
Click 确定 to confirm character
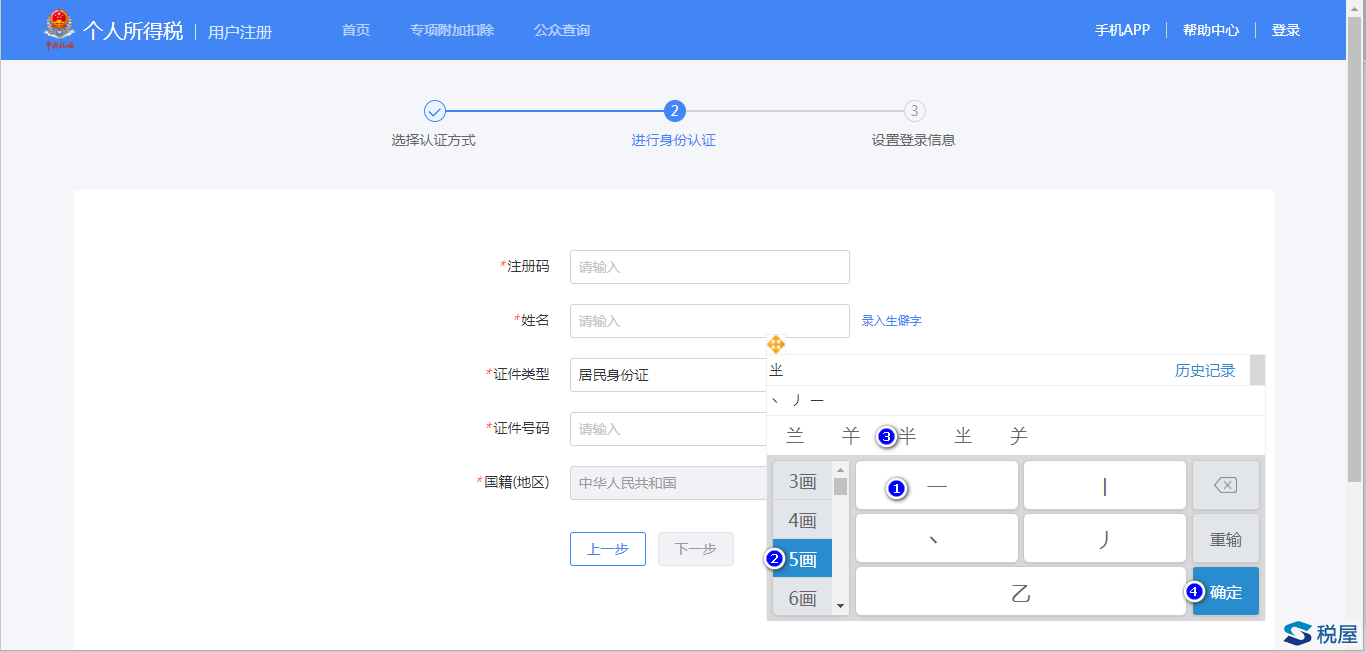click(1226, 591)
